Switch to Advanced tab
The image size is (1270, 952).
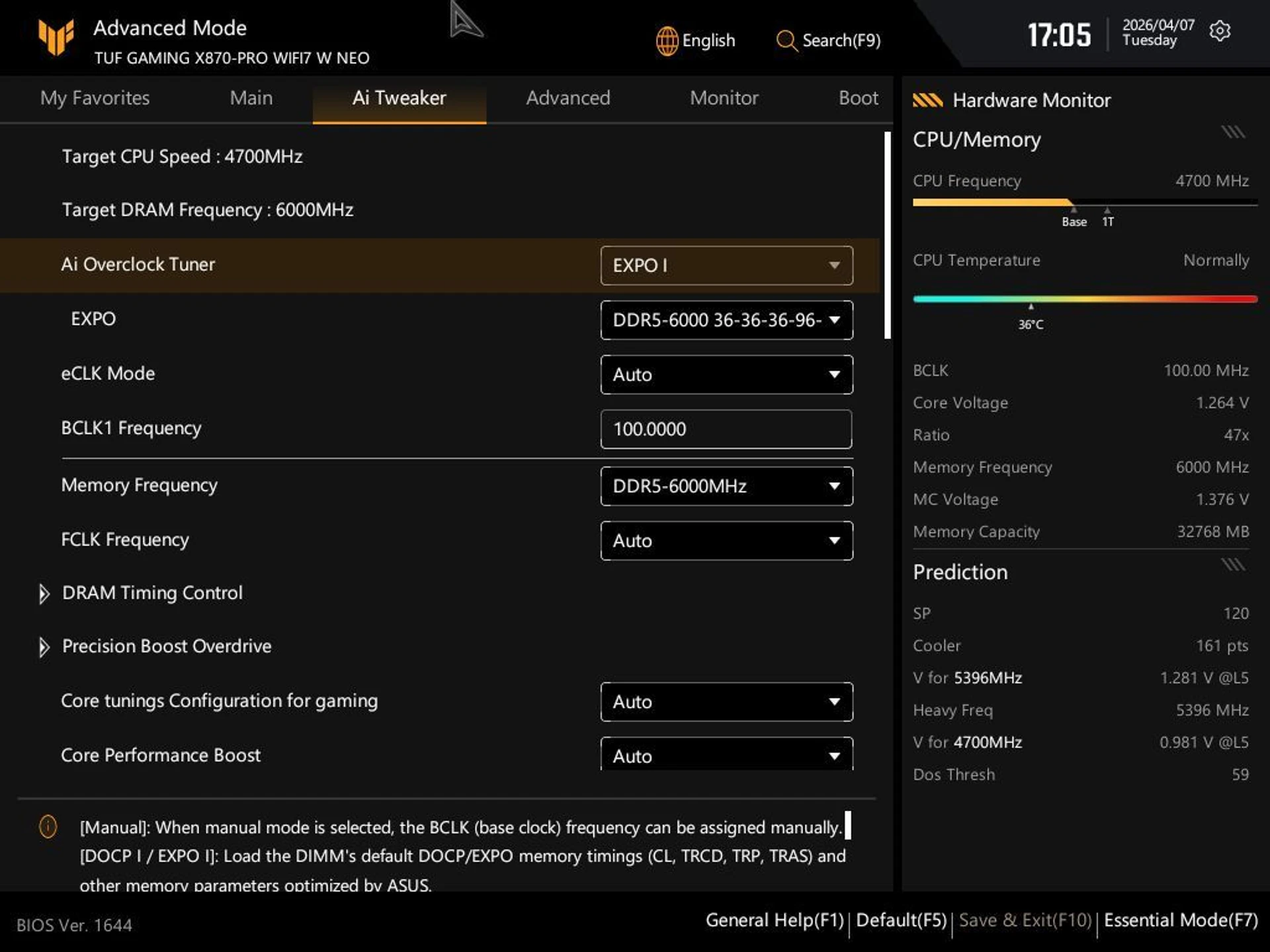tap(568, 98)
